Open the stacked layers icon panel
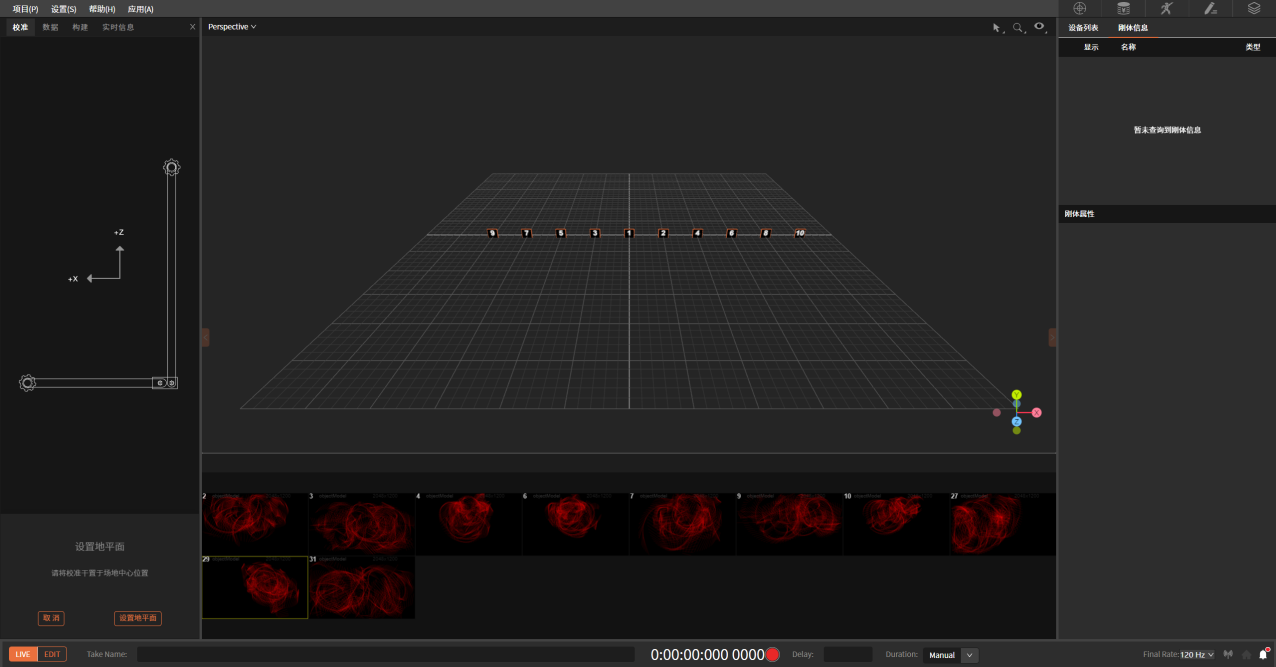 tap(1254, 8)
